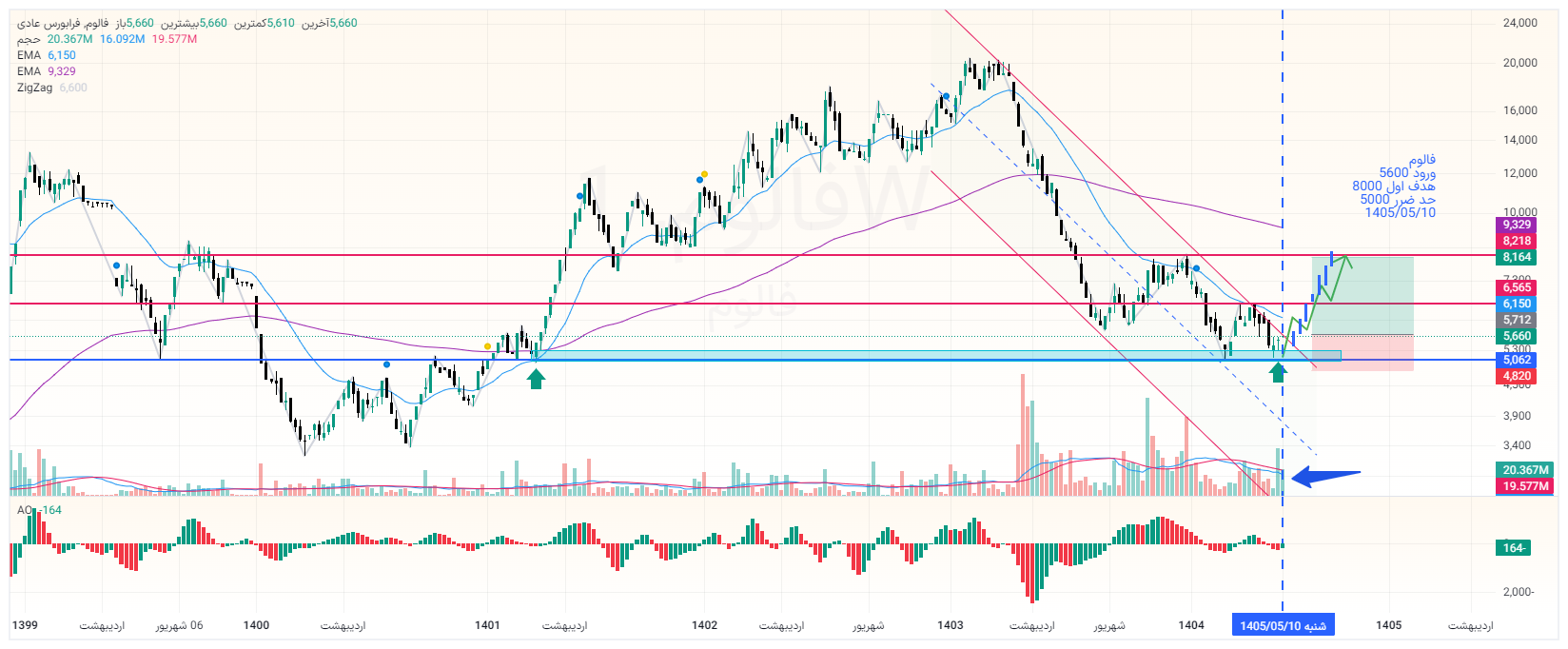Click the 06 شهریور label on time axis
The height and width of the screenshot is (649, 1568).
coord(179,625)
